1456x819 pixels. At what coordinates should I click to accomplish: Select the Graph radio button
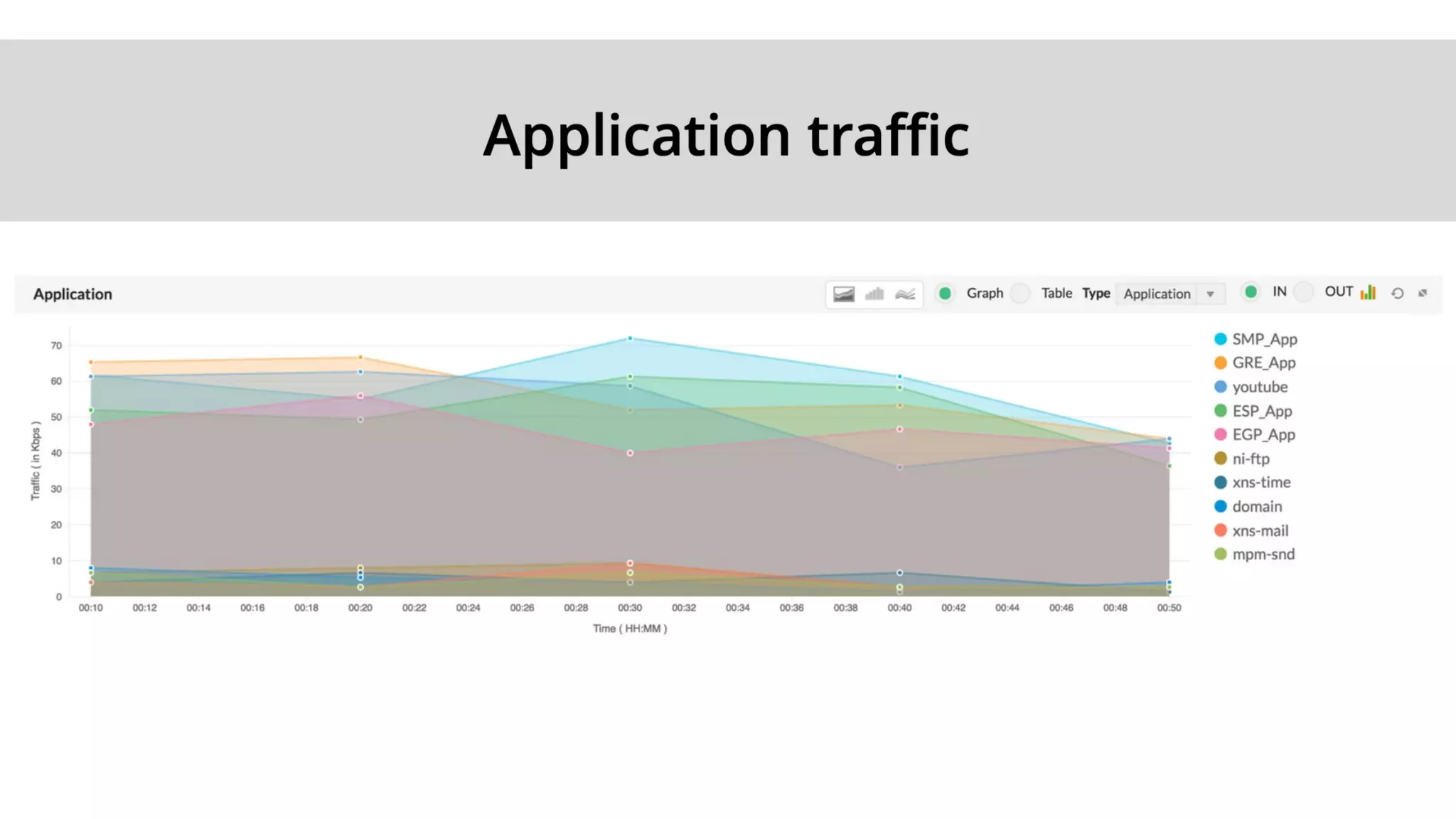(945, 293)
